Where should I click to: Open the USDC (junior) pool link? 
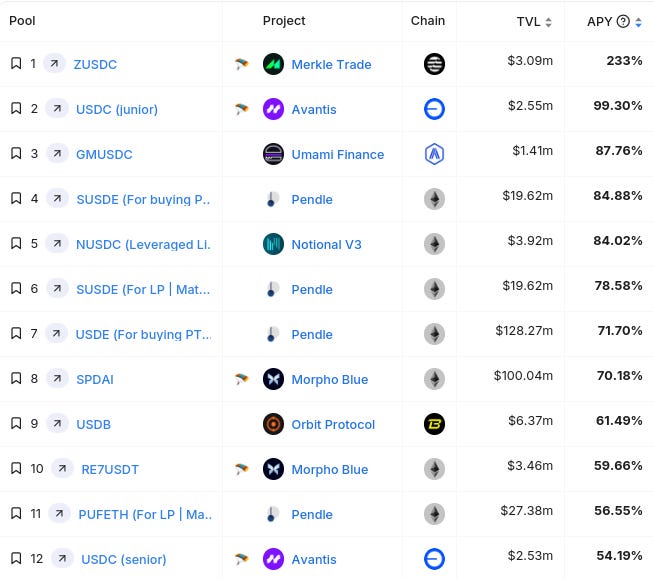point(117,110)
